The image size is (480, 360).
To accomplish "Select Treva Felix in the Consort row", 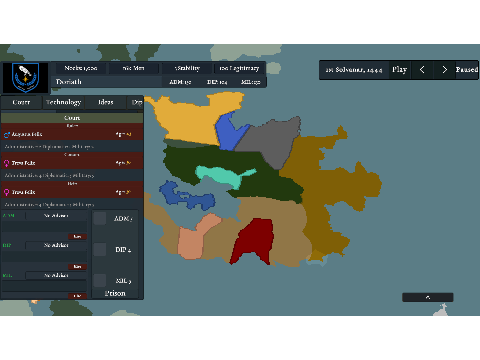I will pyautogui.click(x=23, y=163).
